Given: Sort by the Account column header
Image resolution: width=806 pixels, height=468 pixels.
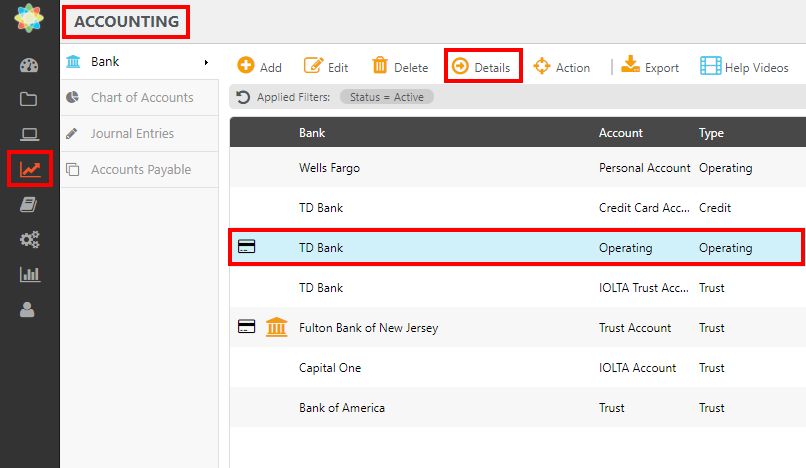Looking at the screenshot, I should [x=620, y=133].
